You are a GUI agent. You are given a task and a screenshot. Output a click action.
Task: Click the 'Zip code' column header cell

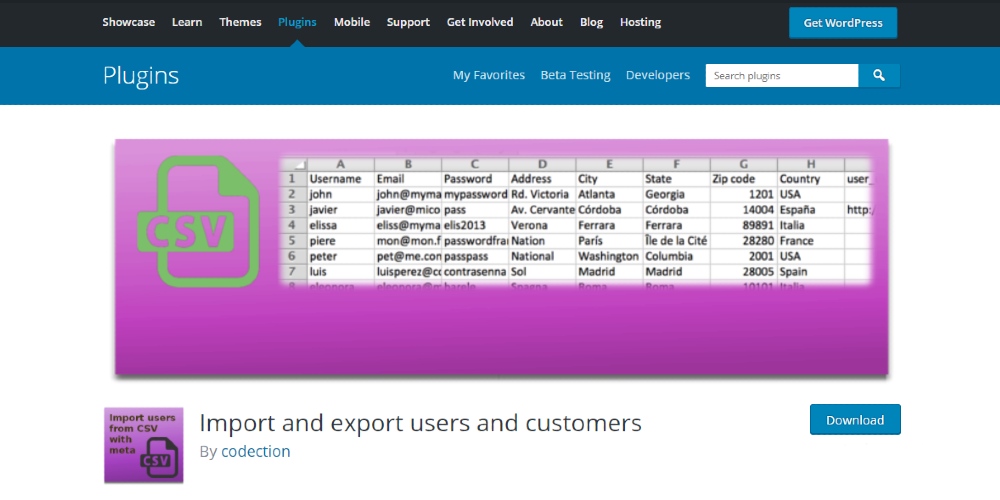[x=744, y=179]
